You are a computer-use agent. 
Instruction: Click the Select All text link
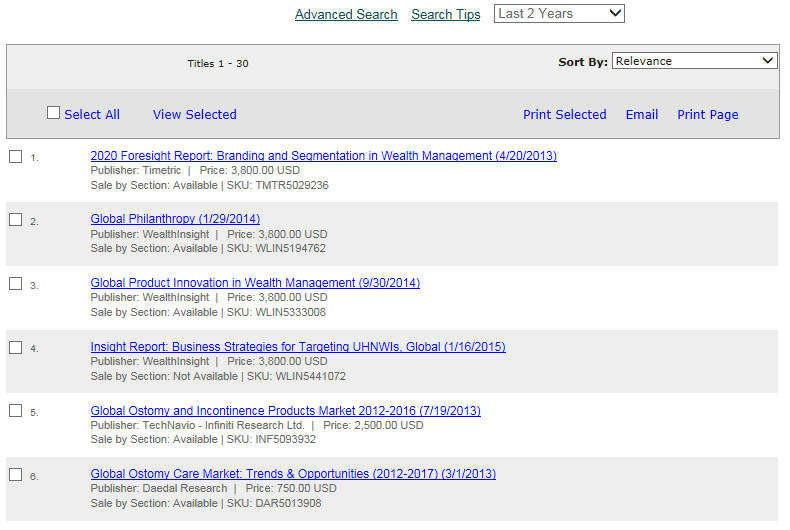click(x=92, y=115)
